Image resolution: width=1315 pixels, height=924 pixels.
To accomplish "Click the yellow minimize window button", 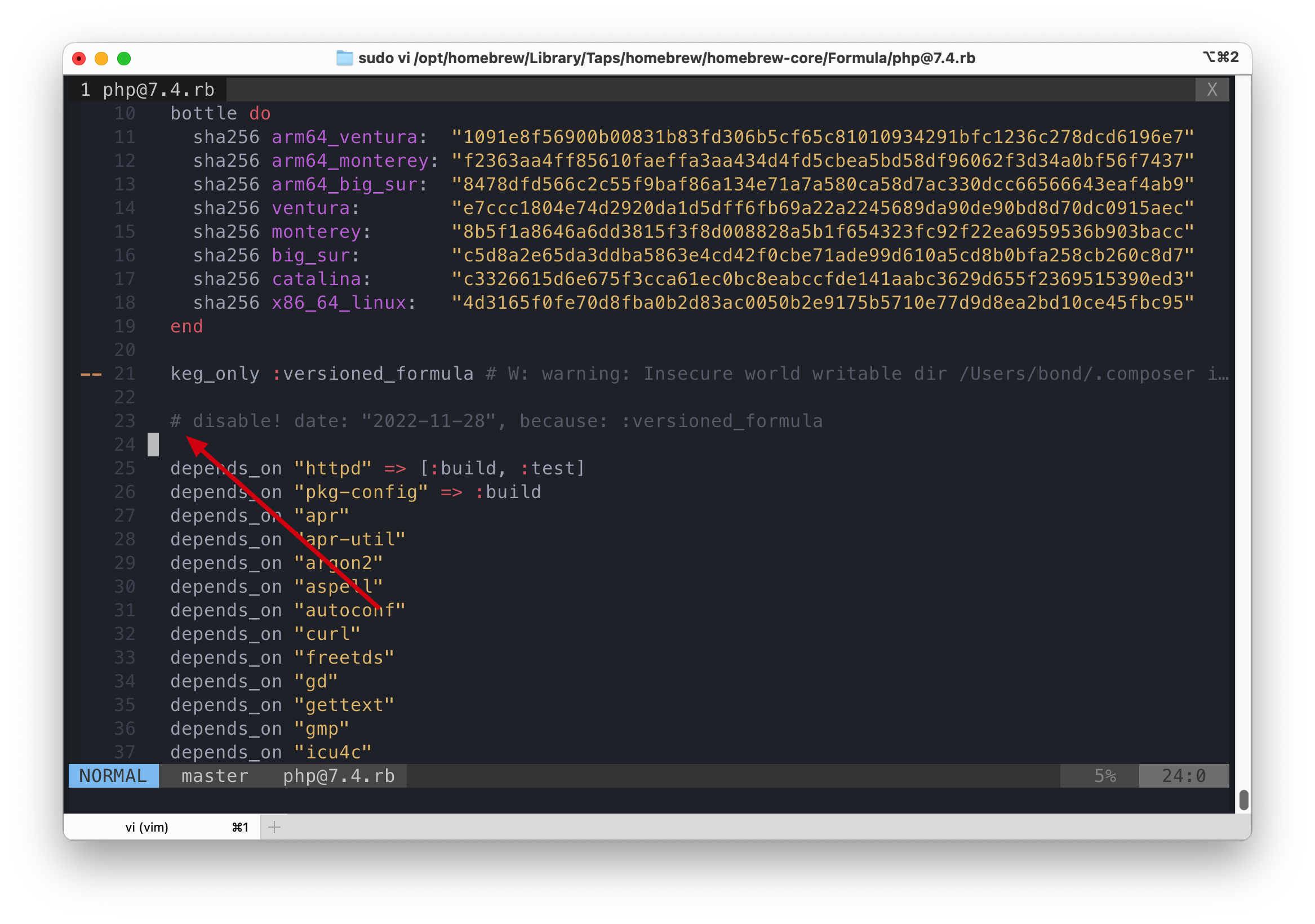I will 101,59.
